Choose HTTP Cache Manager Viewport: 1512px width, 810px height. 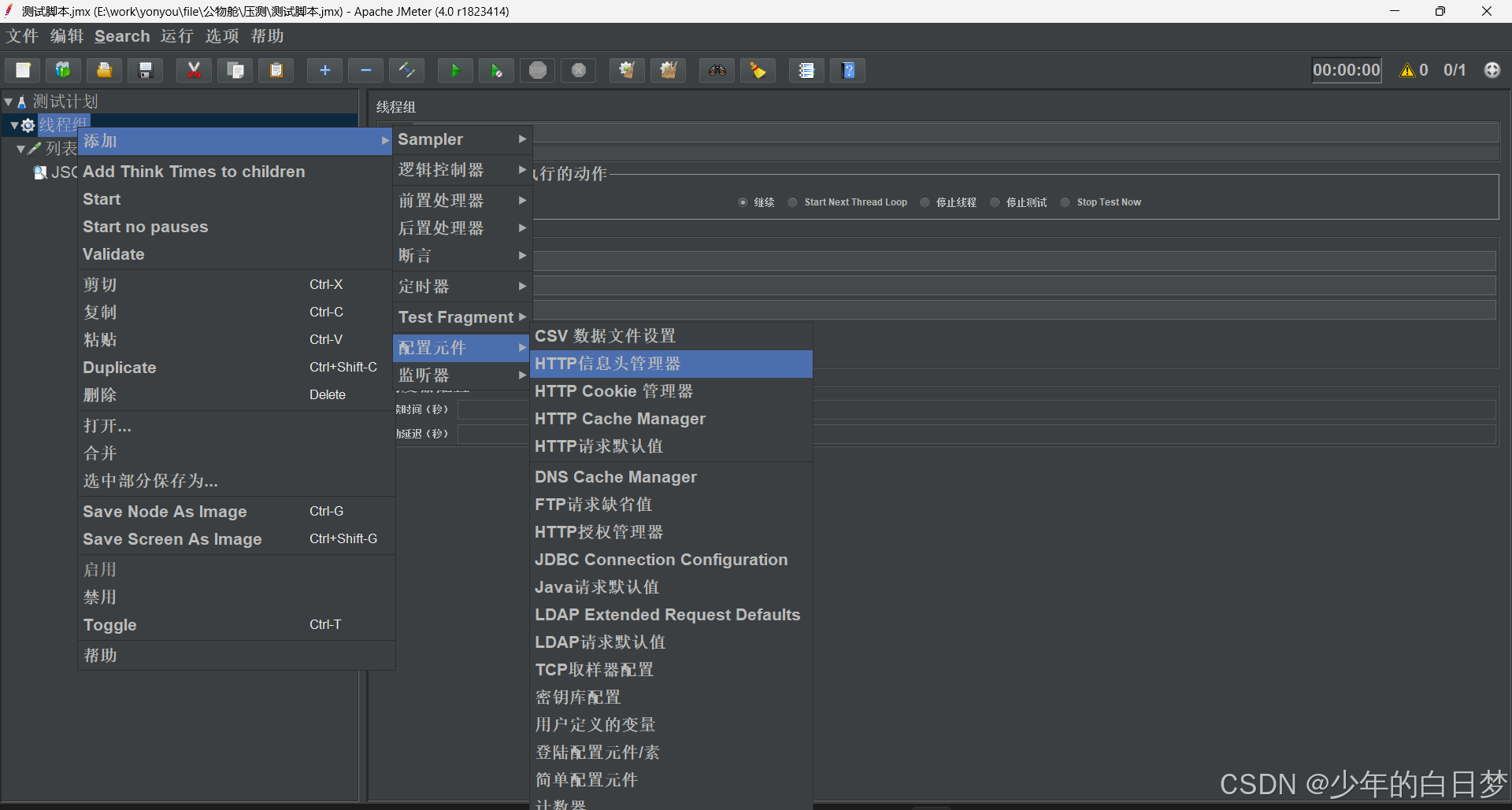671,419
